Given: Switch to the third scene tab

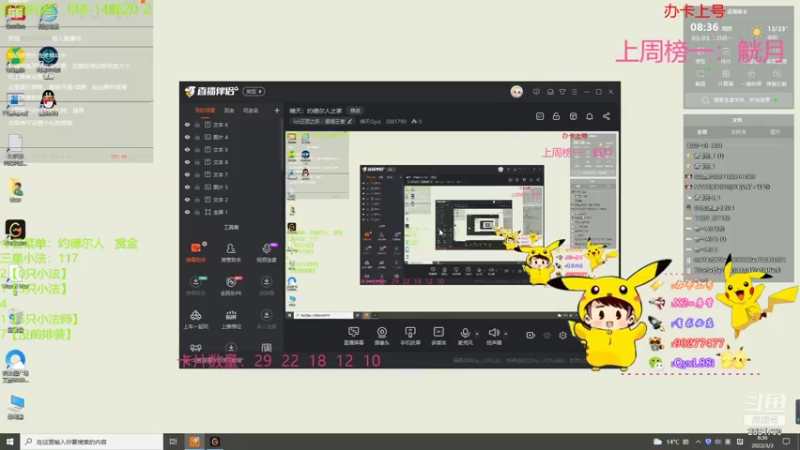Looking at the screenshot, I should tap(251, 110).
